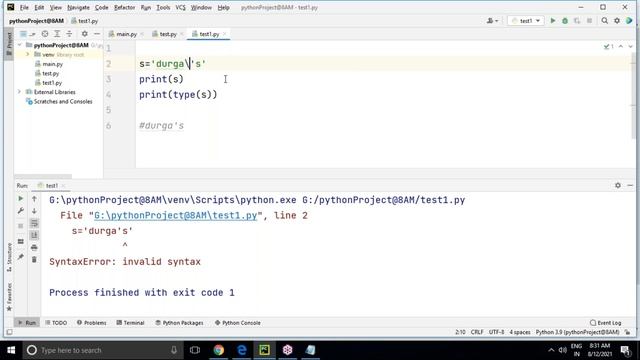The image size is (640, 360).
Task: Open Edge browser from the taskbar
Action: point(242,350)
